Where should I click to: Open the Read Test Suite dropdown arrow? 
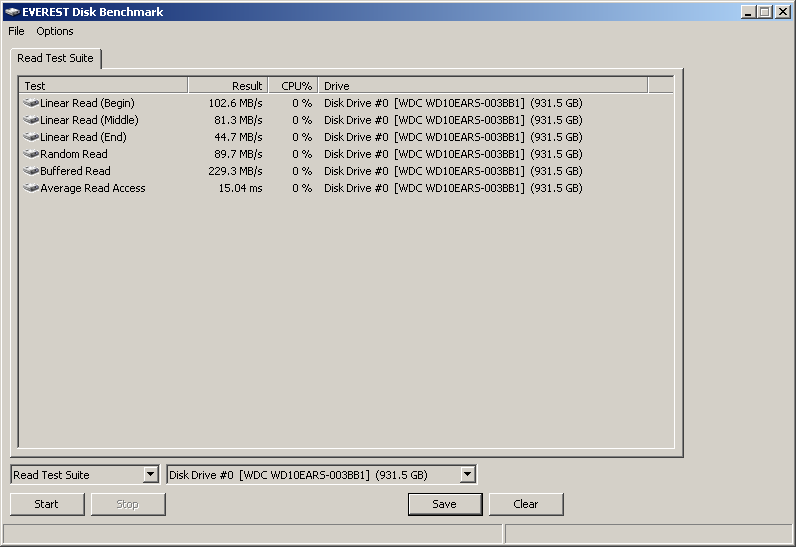point(150,475)
